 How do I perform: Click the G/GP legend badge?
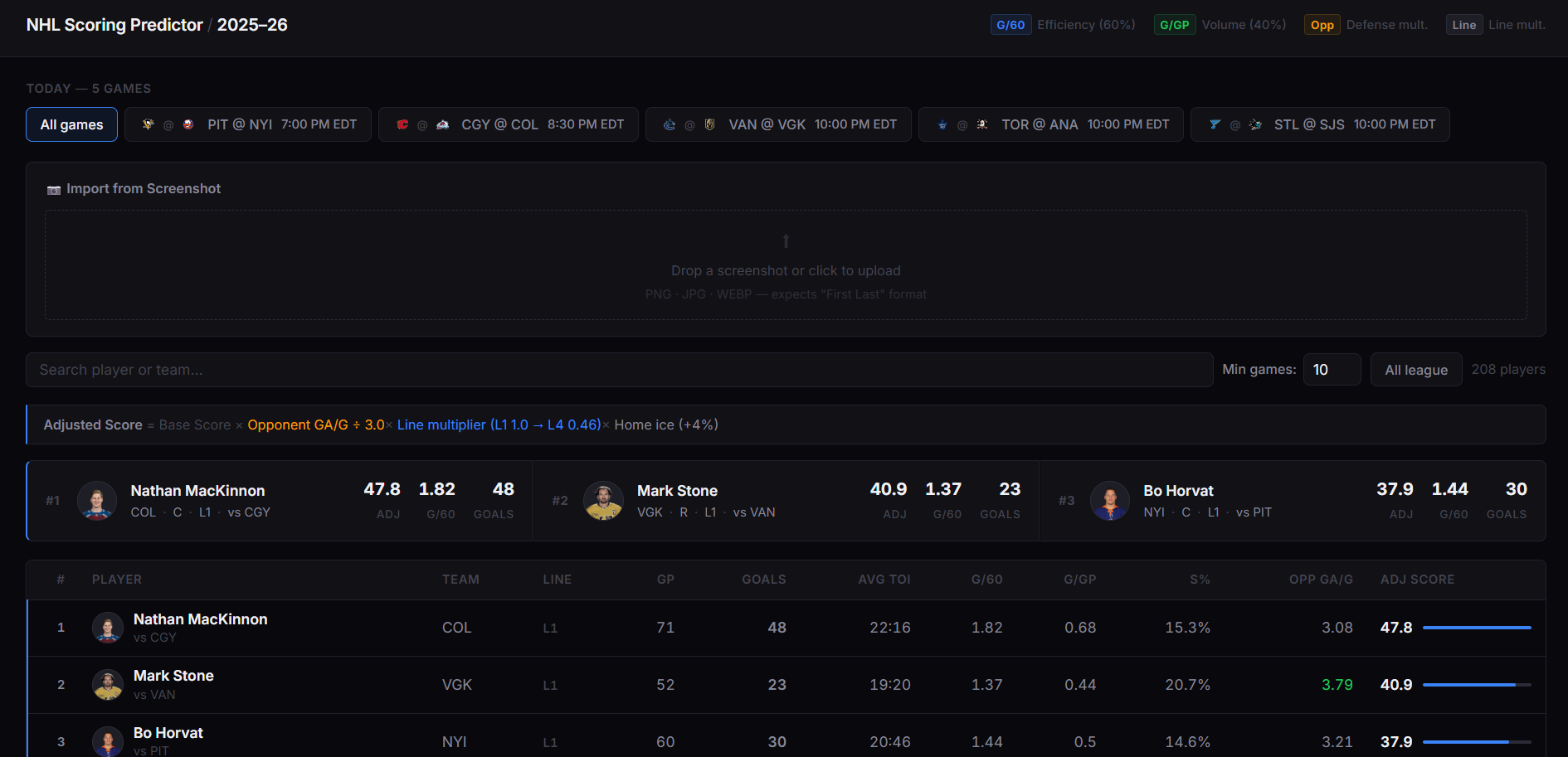[x=1174, y=25]
